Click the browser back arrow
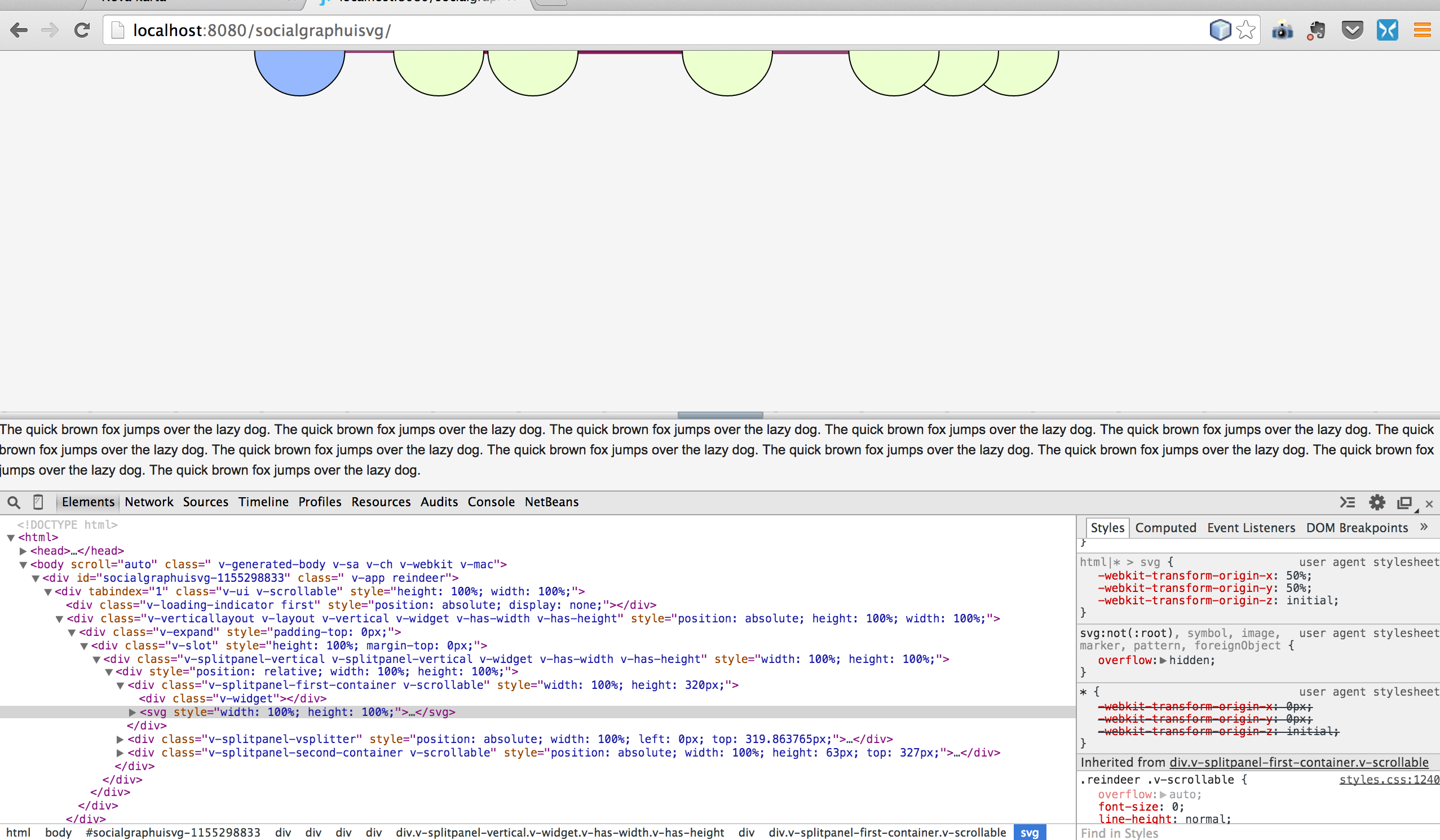The height and width of the screenshot is (840, 1440). [x=19, y=30]
